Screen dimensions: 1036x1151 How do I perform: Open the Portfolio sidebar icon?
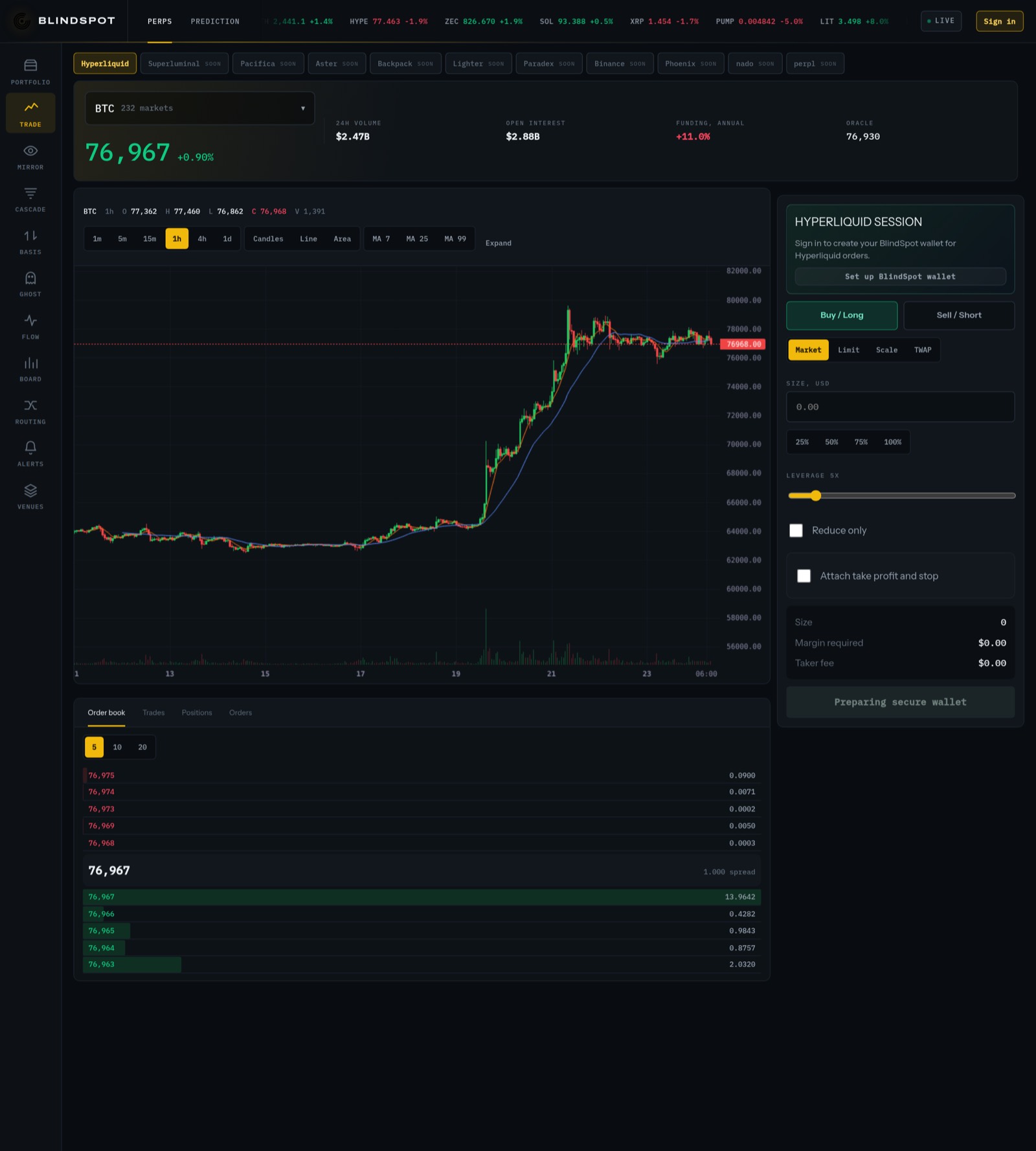pyautogui.click(x=30, y=72)
